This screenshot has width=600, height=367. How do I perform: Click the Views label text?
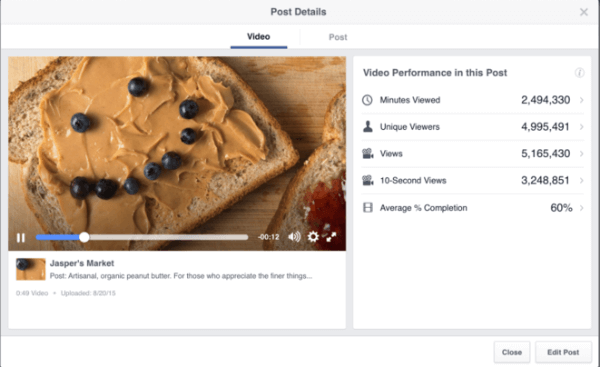point(391,154)
